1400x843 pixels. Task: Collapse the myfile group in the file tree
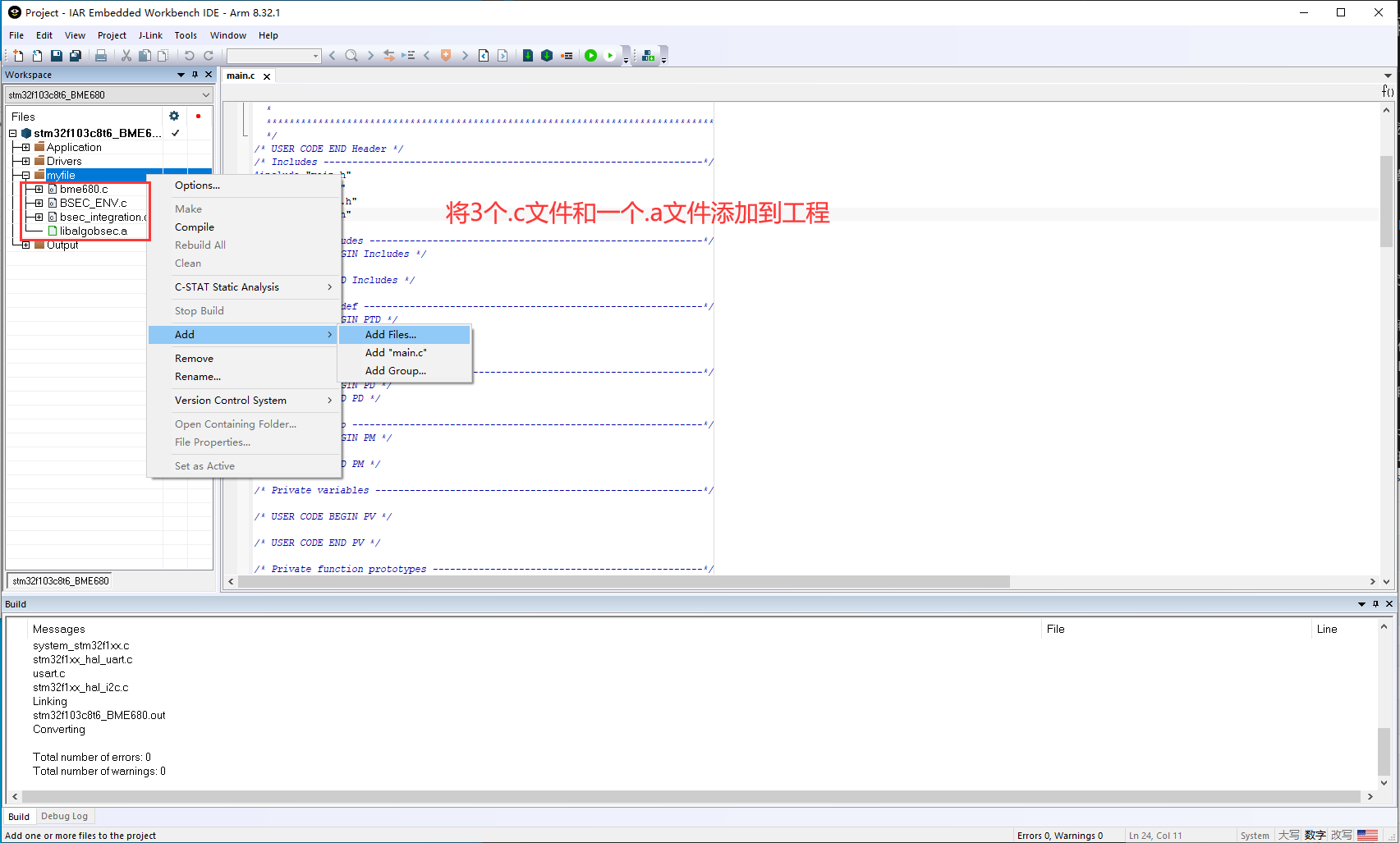point(26,175)
